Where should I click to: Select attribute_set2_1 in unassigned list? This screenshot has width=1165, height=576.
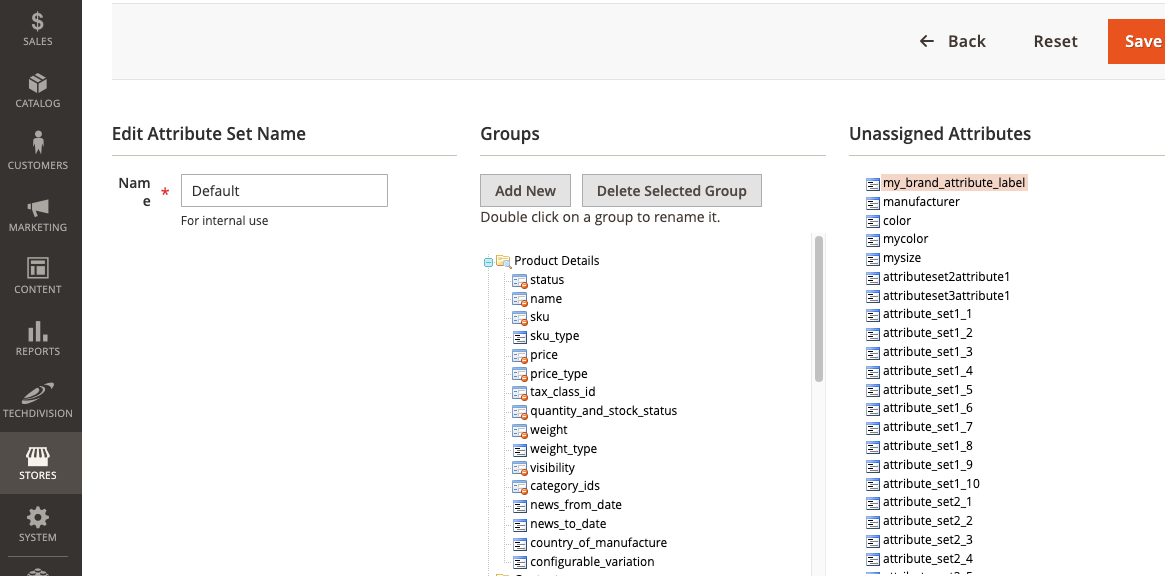(x=927, y=502)
